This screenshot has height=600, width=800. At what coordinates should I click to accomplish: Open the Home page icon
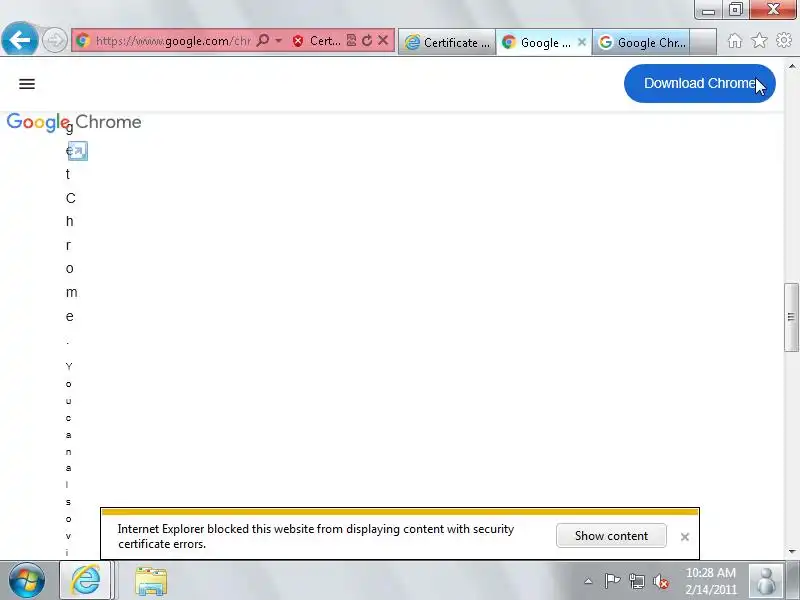735,40
